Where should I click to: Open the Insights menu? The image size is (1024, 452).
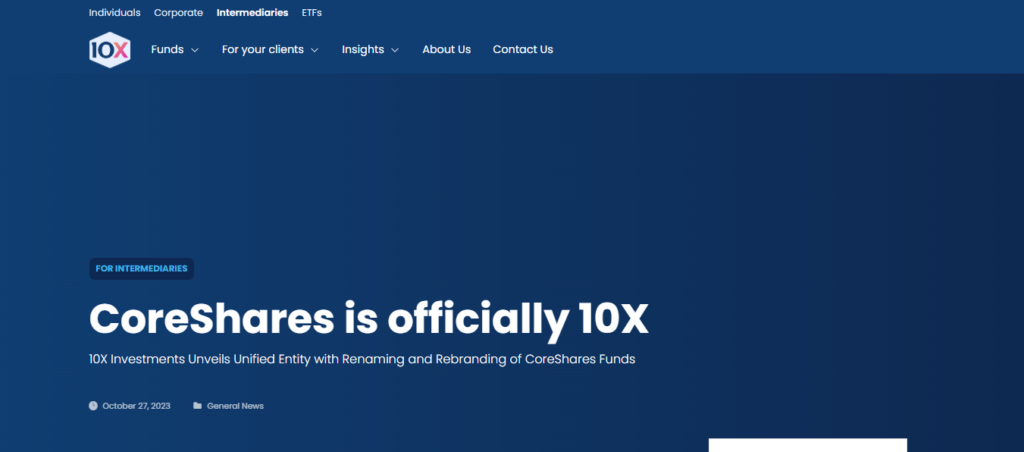(x=362, y=50)
